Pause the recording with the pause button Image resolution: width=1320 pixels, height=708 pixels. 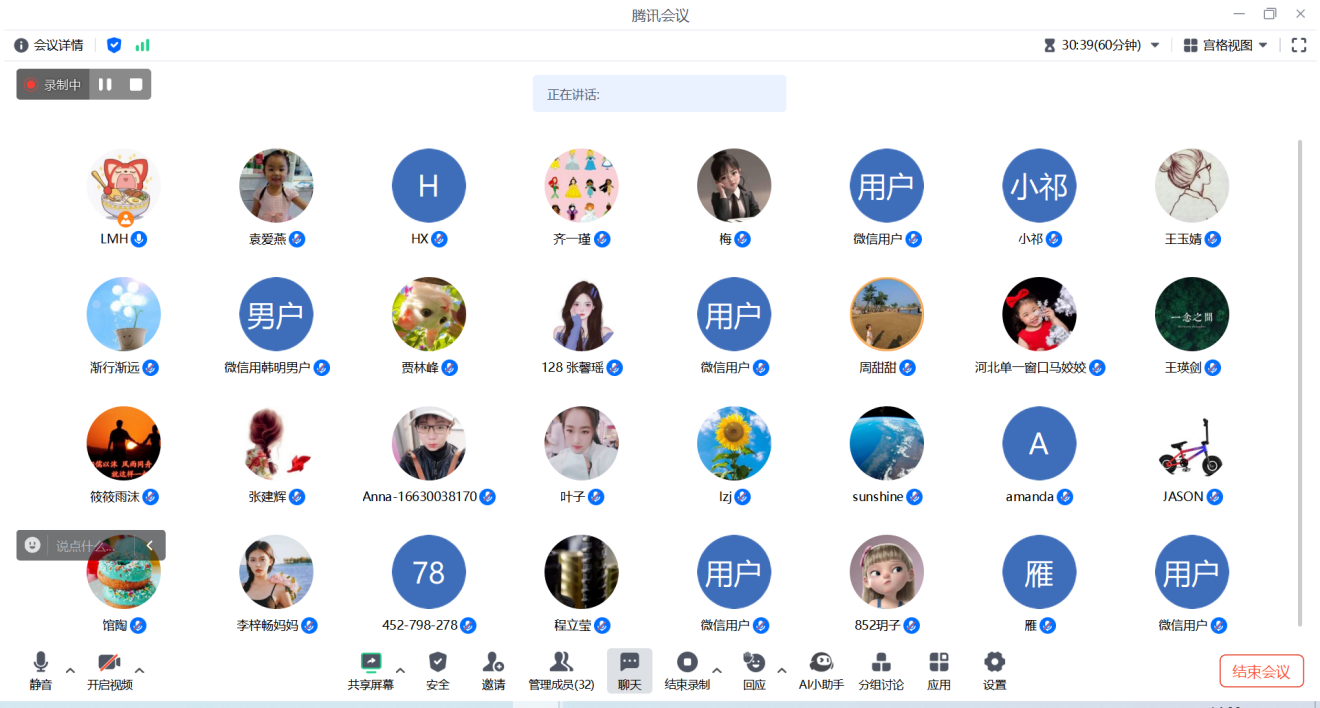point(105,84)
